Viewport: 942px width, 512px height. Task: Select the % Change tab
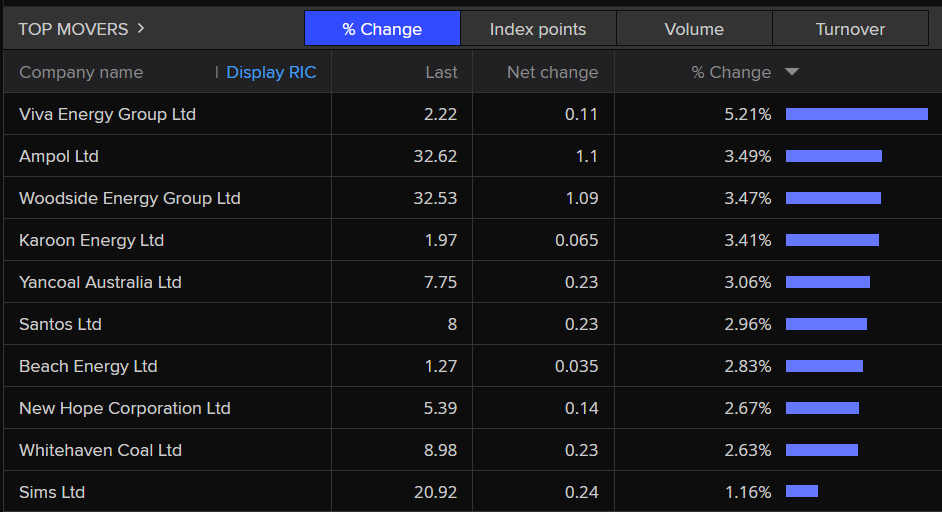(382, 29)
